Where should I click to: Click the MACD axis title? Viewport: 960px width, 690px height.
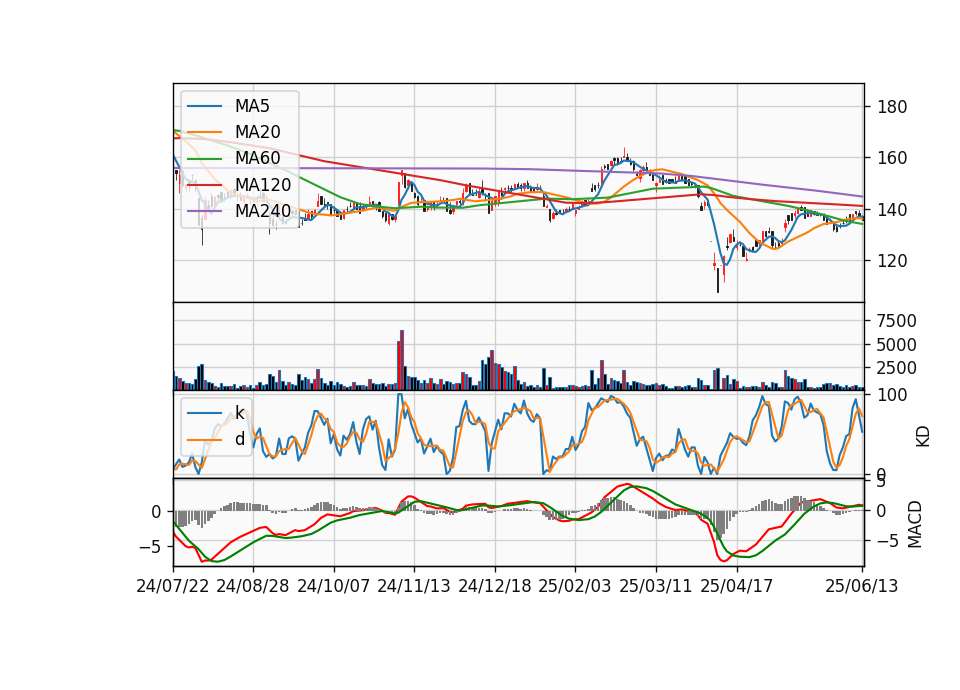click(914, 524)
